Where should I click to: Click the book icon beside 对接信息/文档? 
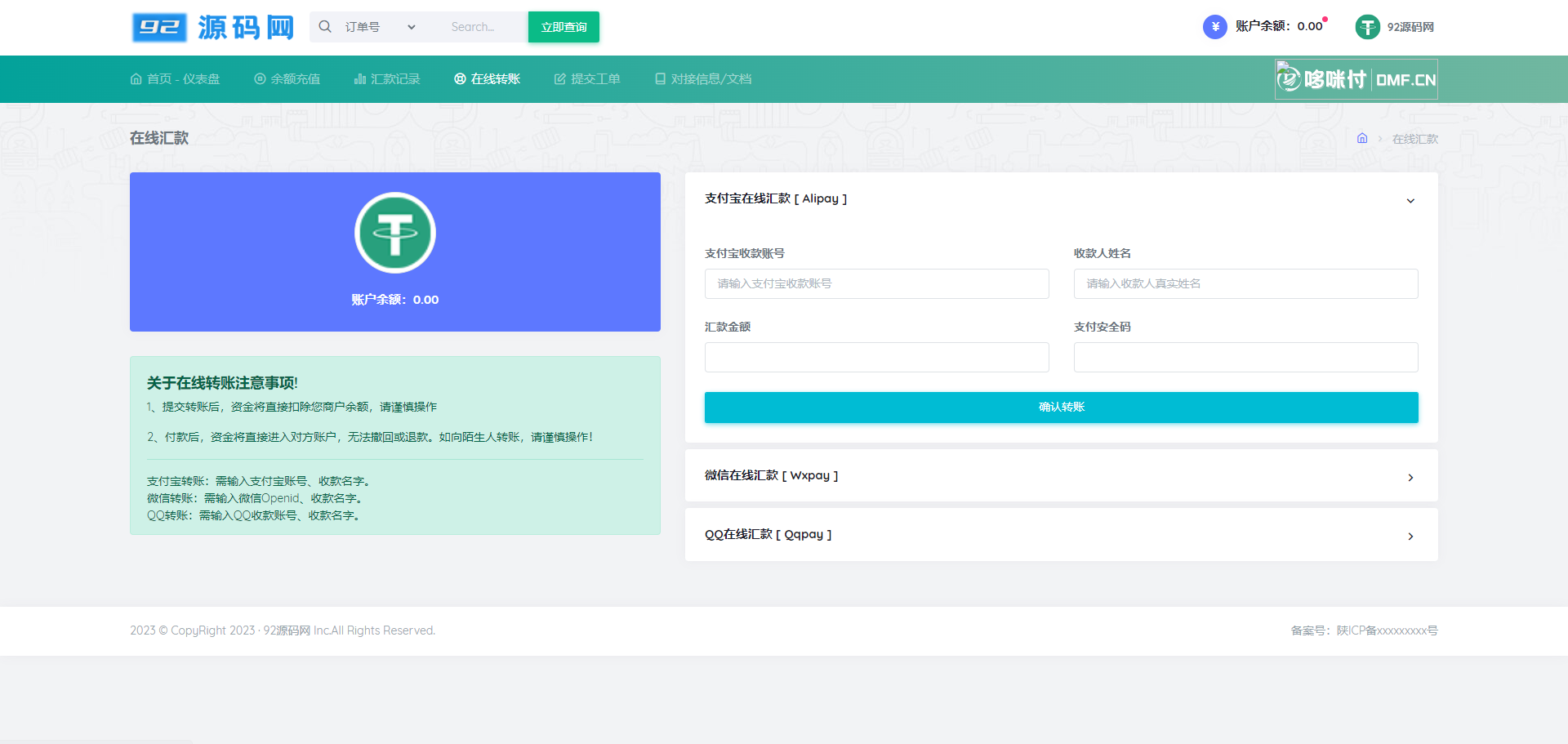click(661, 79)
